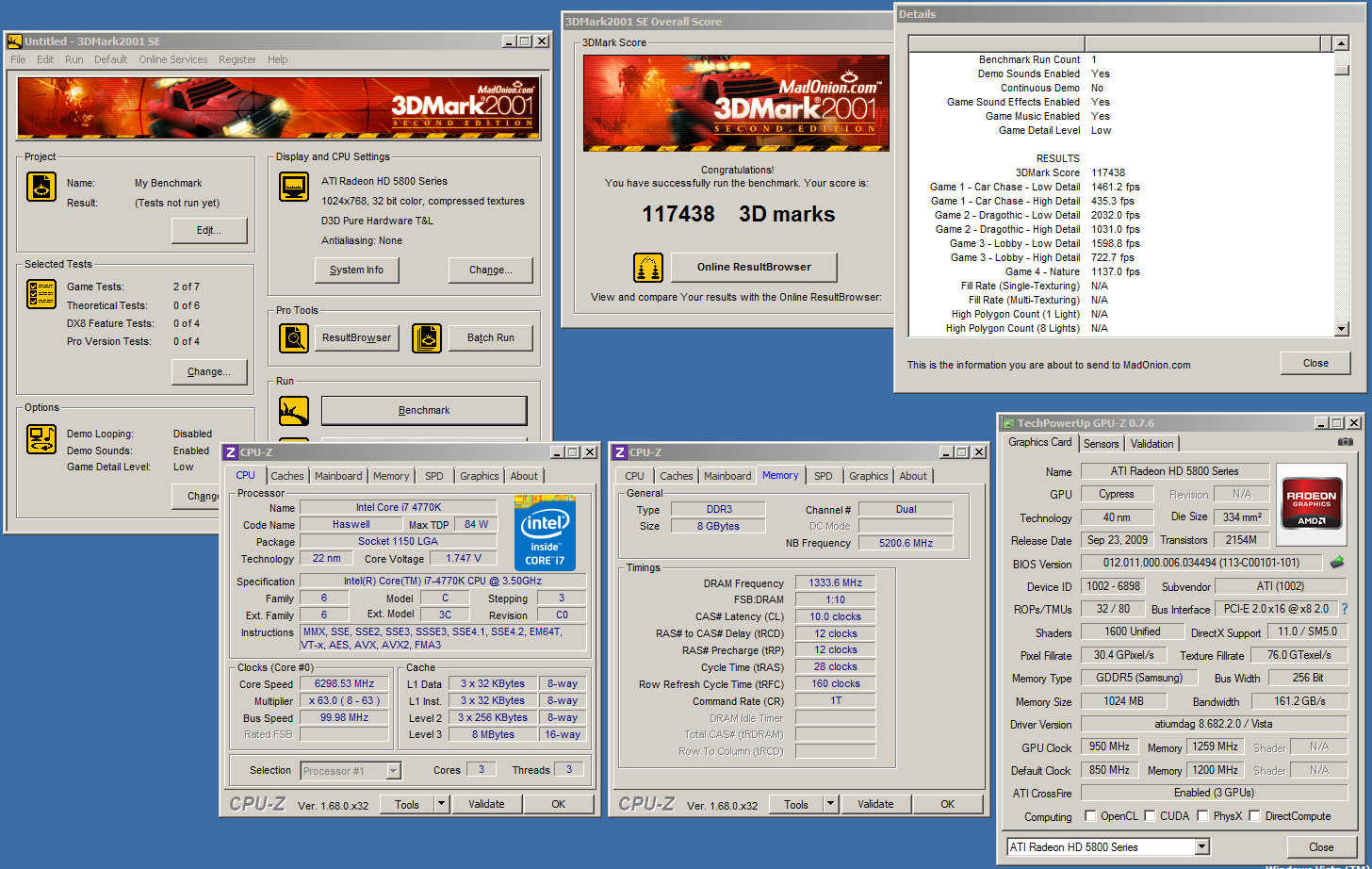Screen dimensions: 1372x869
Task: Switch to Sensors tab in GPU-Z
Action: click(x=1101, y=444)
